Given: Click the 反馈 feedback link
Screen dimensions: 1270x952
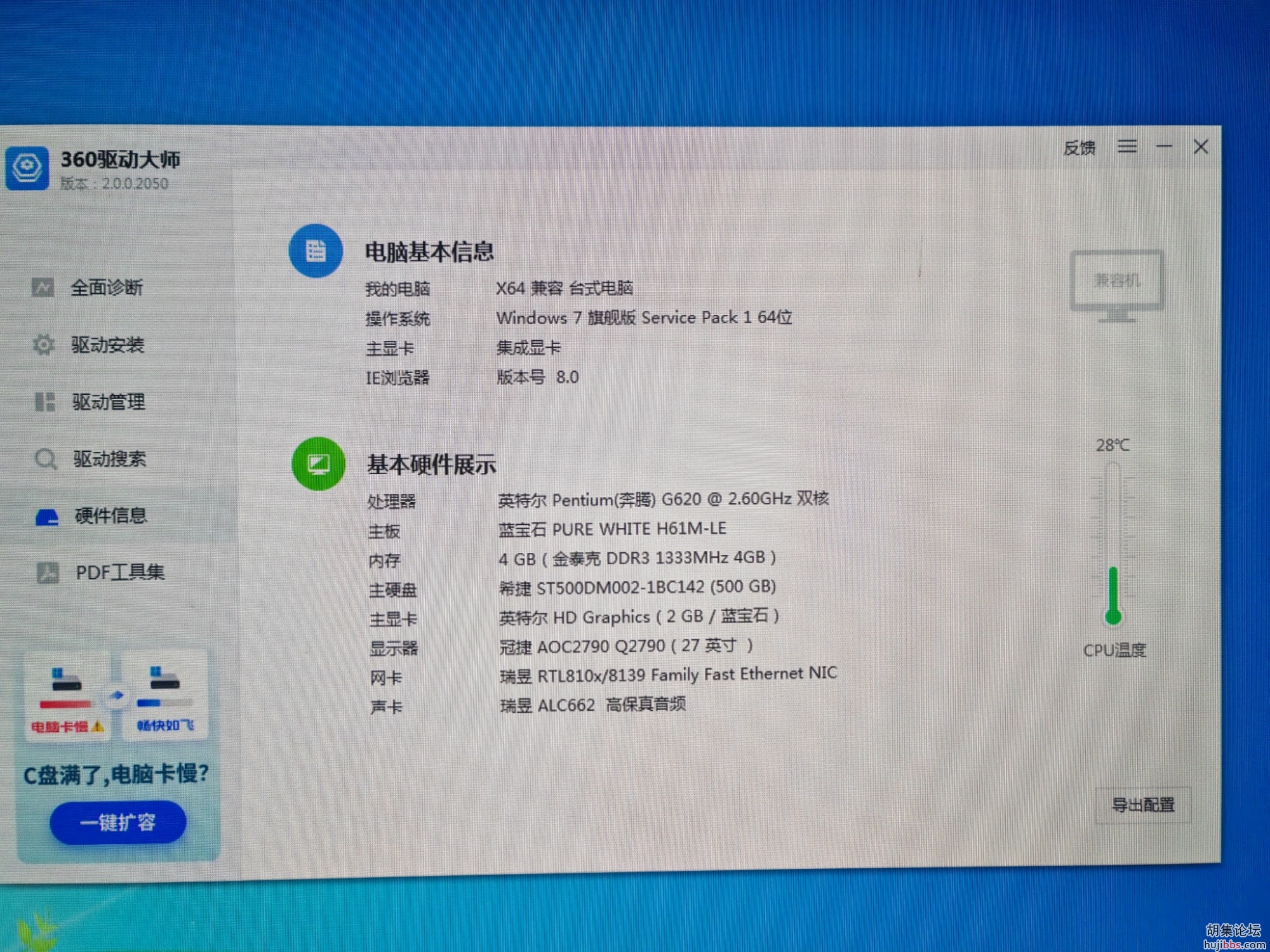Looking at the screenshot, I should 1079,148.
